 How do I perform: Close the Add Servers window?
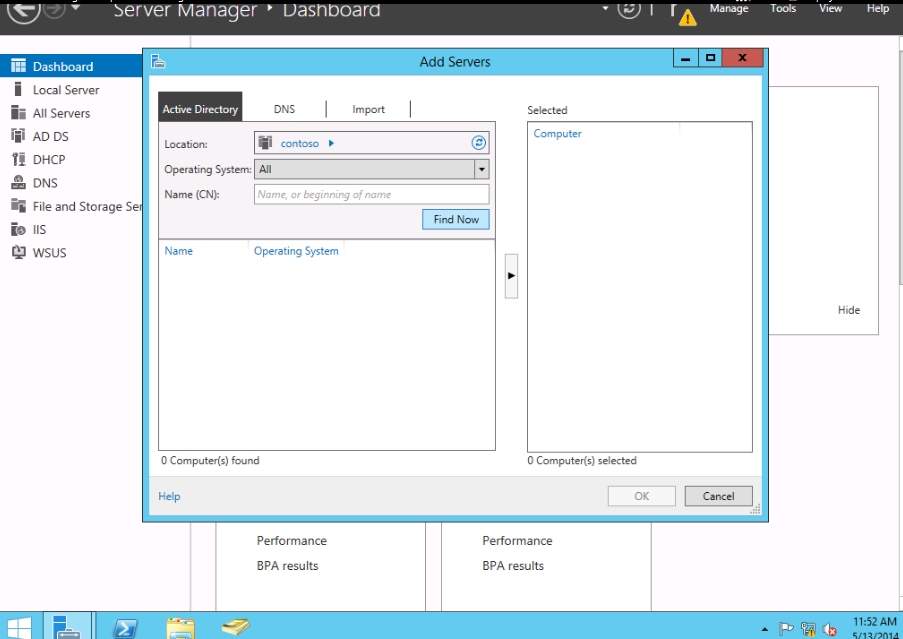click(x=742, y=58)
